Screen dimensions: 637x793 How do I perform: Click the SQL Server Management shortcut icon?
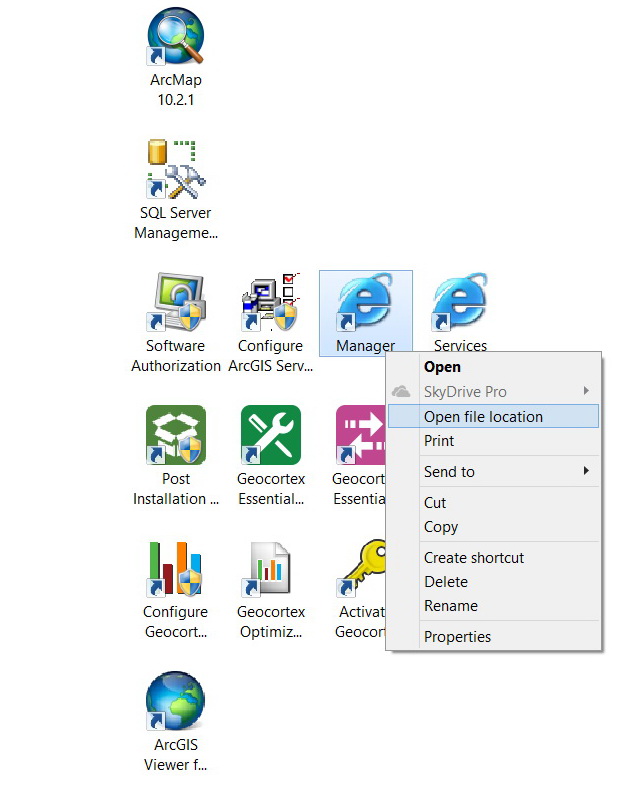coord(175,169)
